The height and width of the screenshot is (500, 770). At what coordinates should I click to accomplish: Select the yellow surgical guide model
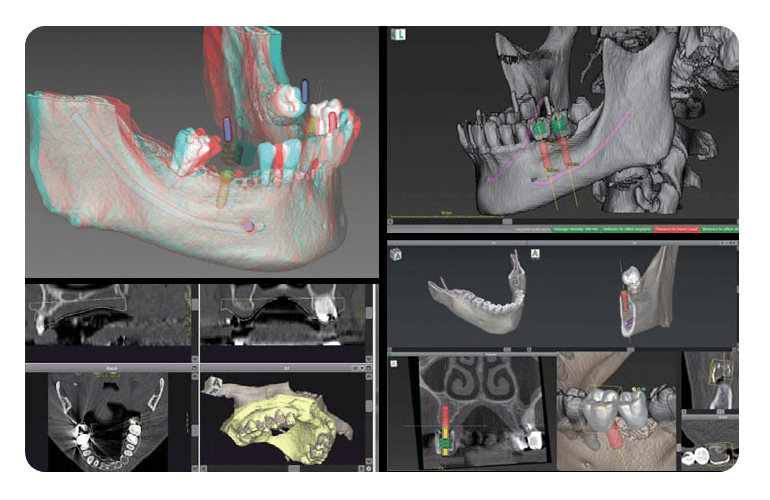(x=280, y=429)
